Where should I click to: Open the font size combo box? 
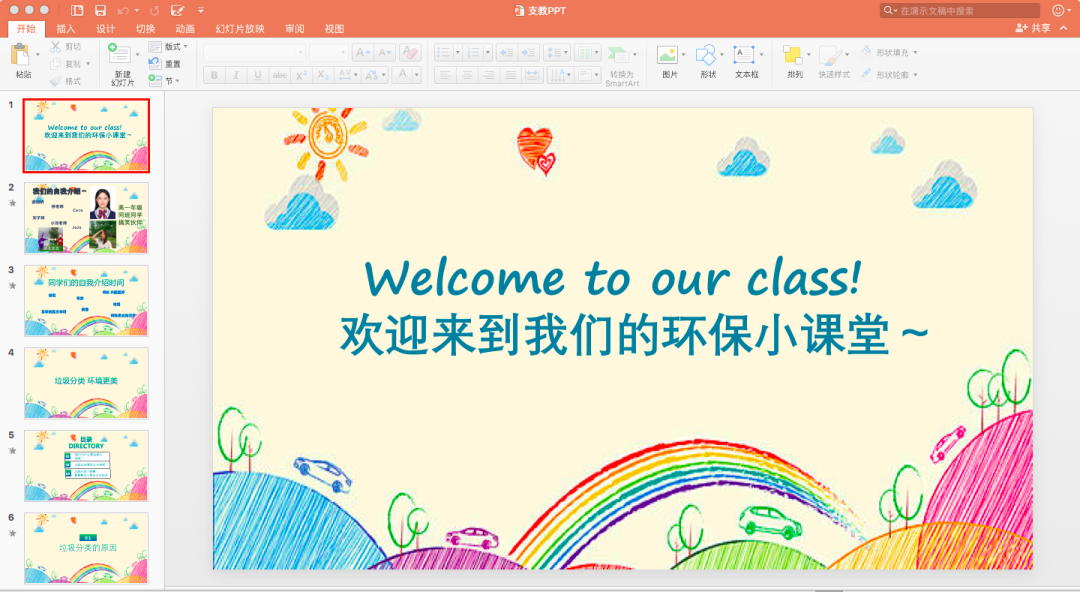tap(329, 52)
